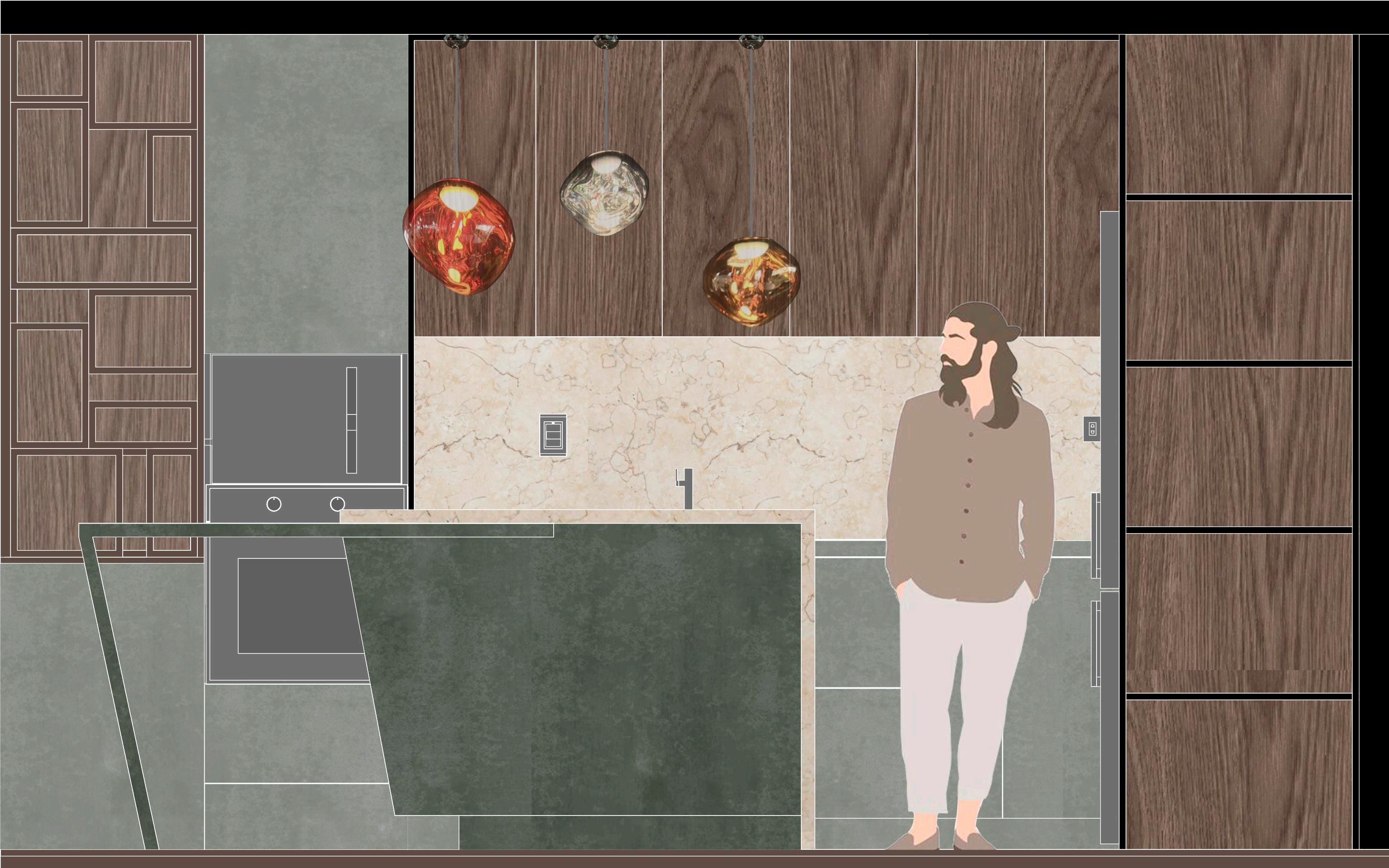Click the wall outlet beside the refrigerator

click(x=1092, y=428)
